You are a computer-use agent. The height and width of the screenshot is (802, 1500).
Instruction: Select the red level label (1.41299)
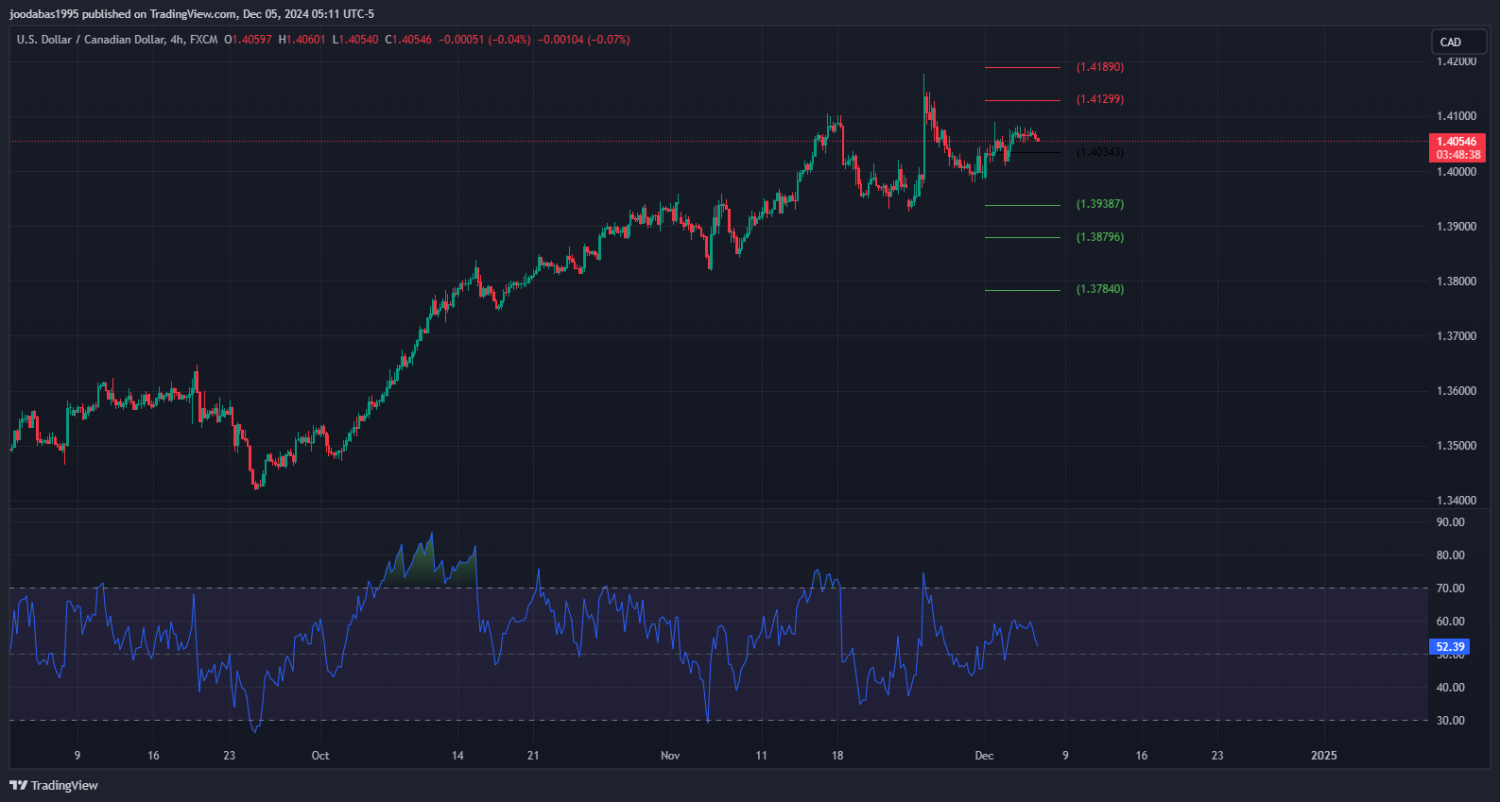(1100, 100)
